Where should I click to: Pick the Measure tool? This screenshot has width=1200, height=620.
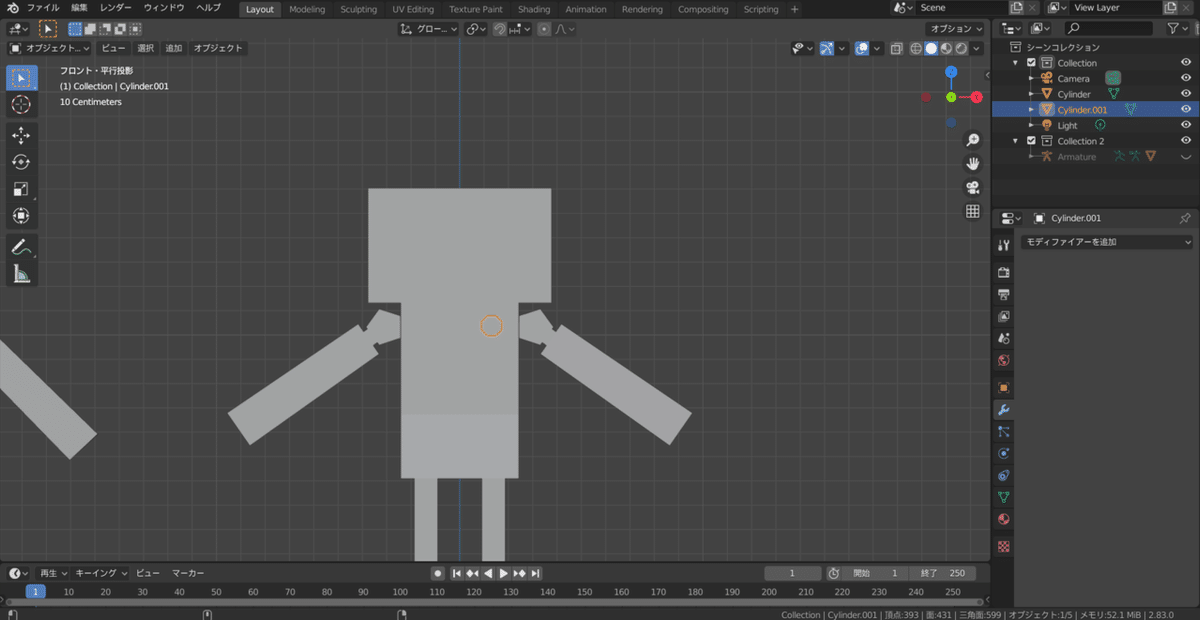[21, 273]
